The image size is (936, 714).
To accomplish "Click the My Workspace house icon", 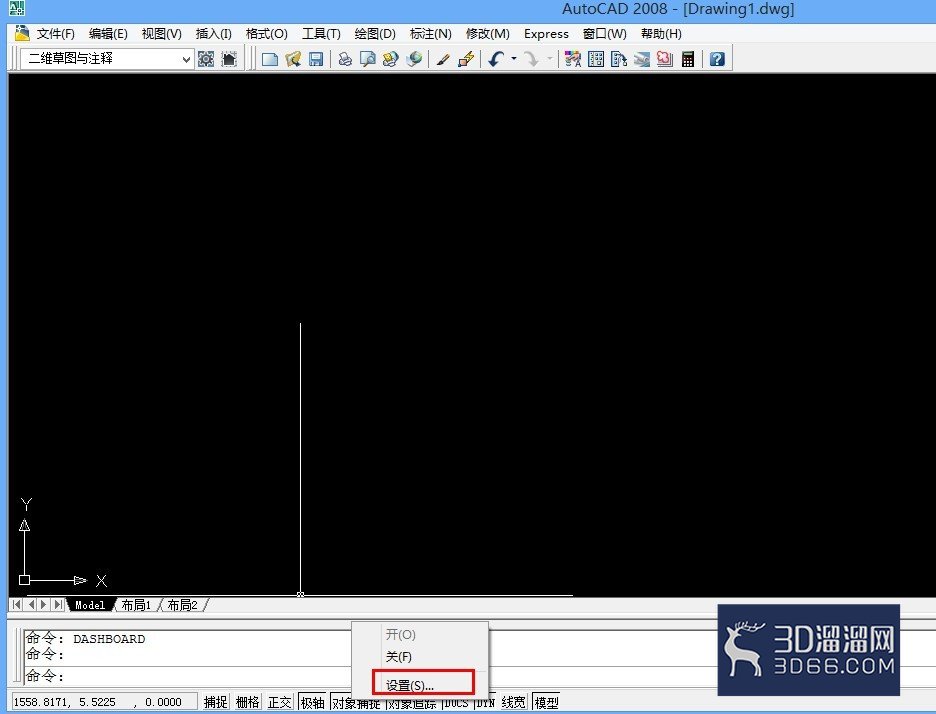I will click(229, 59).
